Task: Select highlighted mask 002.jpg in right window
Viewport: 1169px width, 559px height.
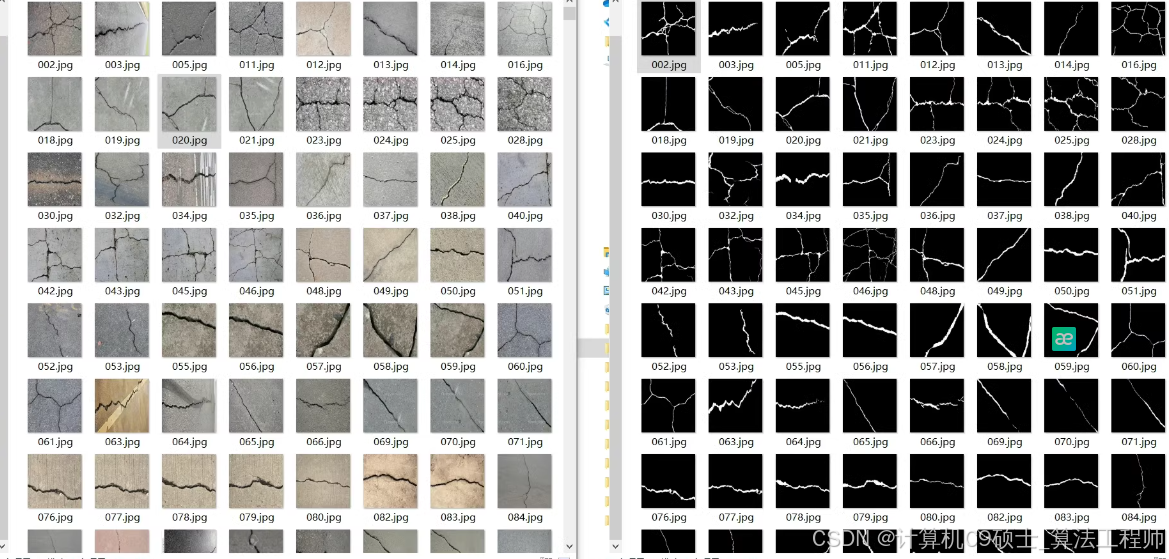Action: point(668,28)
